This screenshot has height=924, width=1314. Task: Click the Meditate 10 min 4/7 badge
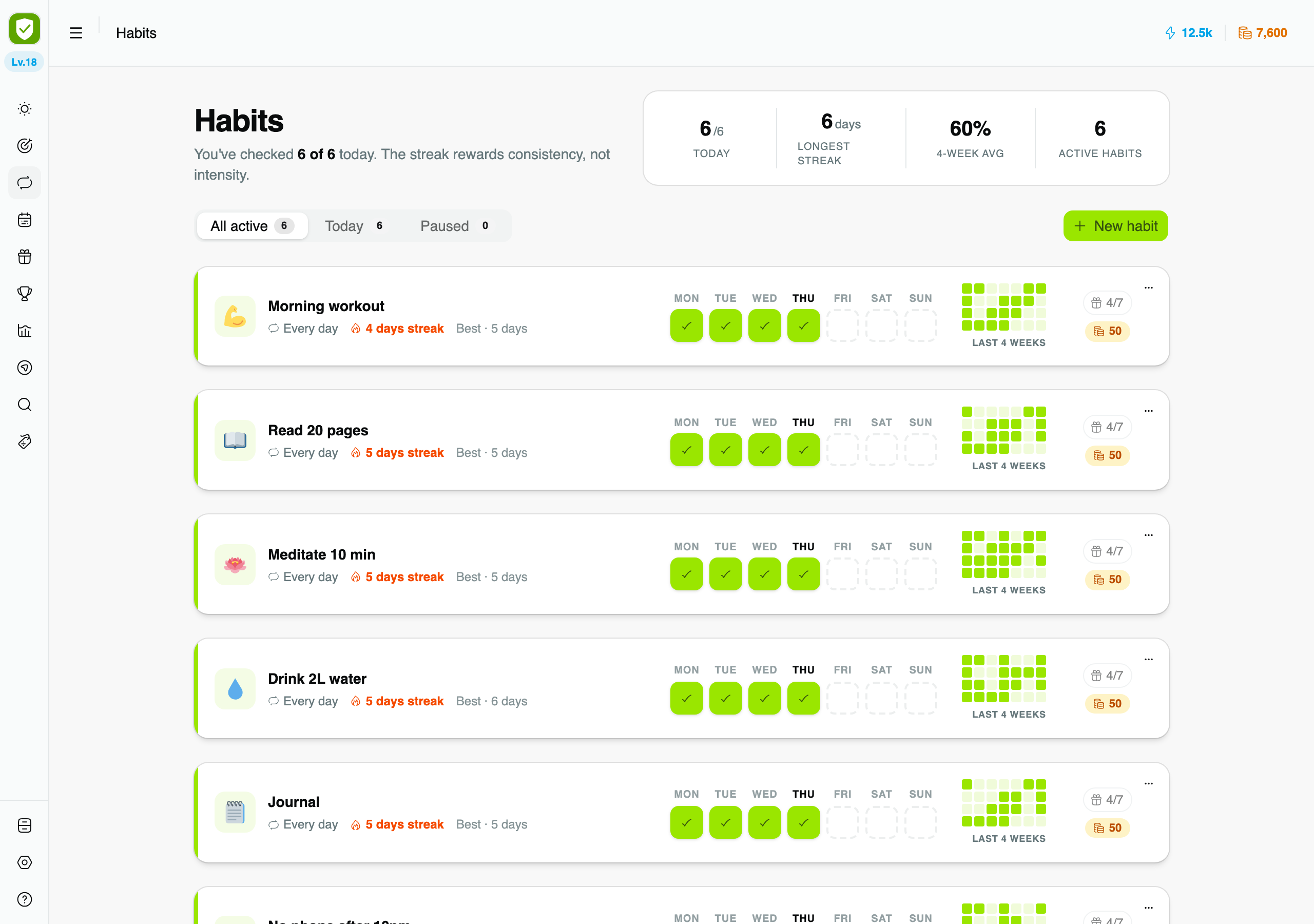pyautogui.click(x=1107, y=551)
